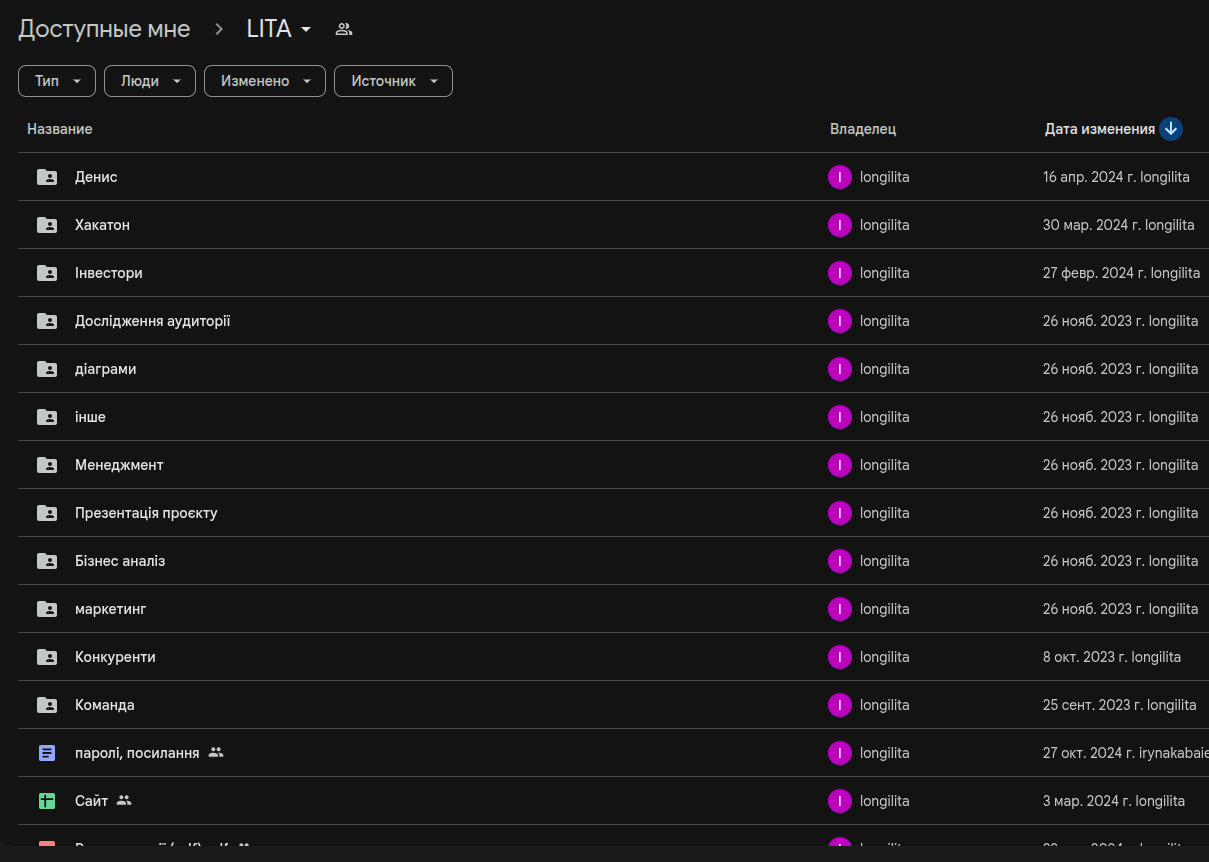
Task: Go to Доступные мне breadcrumb
Action: click(104, 29)
